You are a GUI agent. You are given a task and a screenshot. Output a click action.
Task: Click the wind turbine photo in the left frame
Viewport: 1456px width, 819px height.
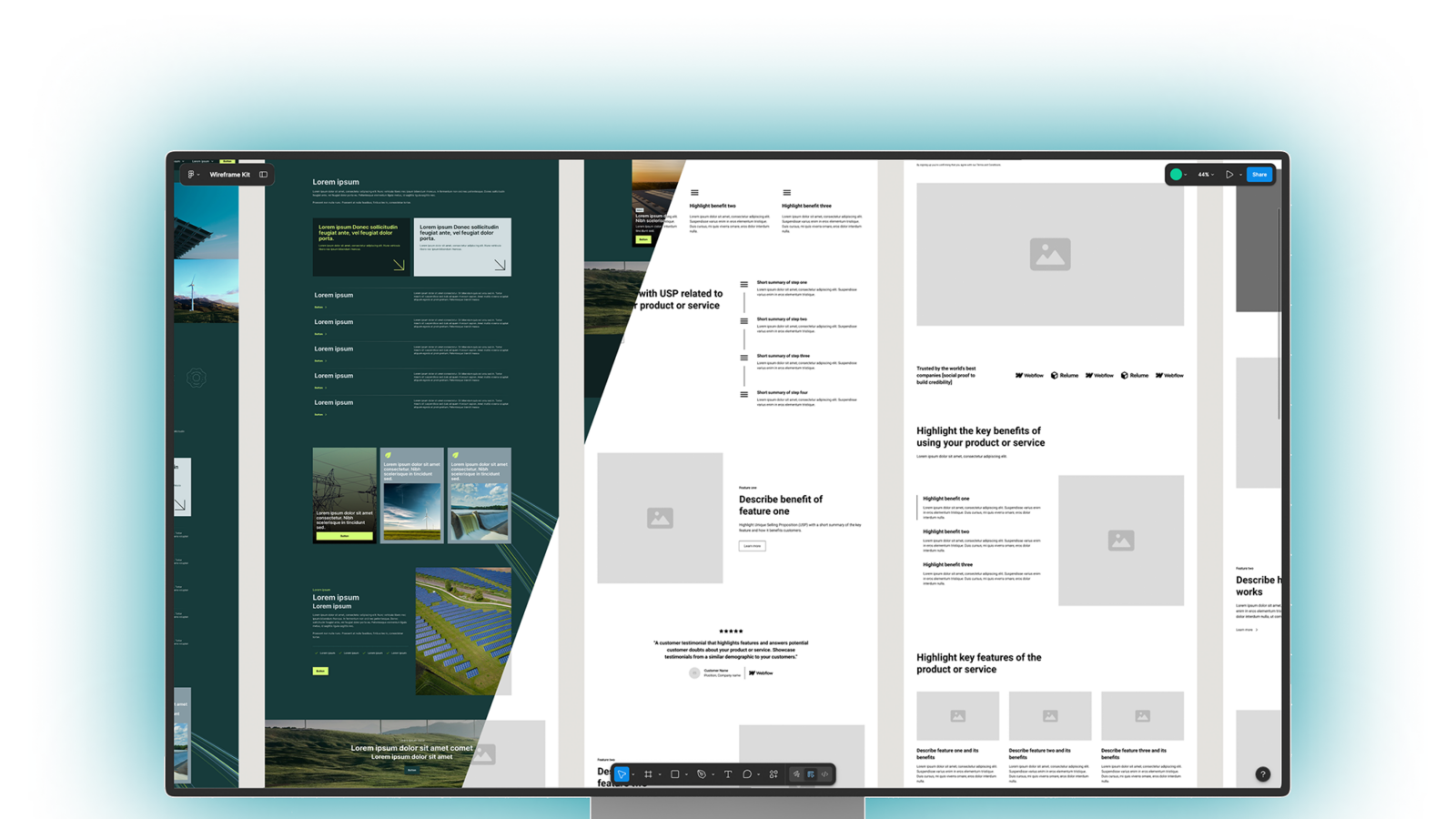click(207, 291)
